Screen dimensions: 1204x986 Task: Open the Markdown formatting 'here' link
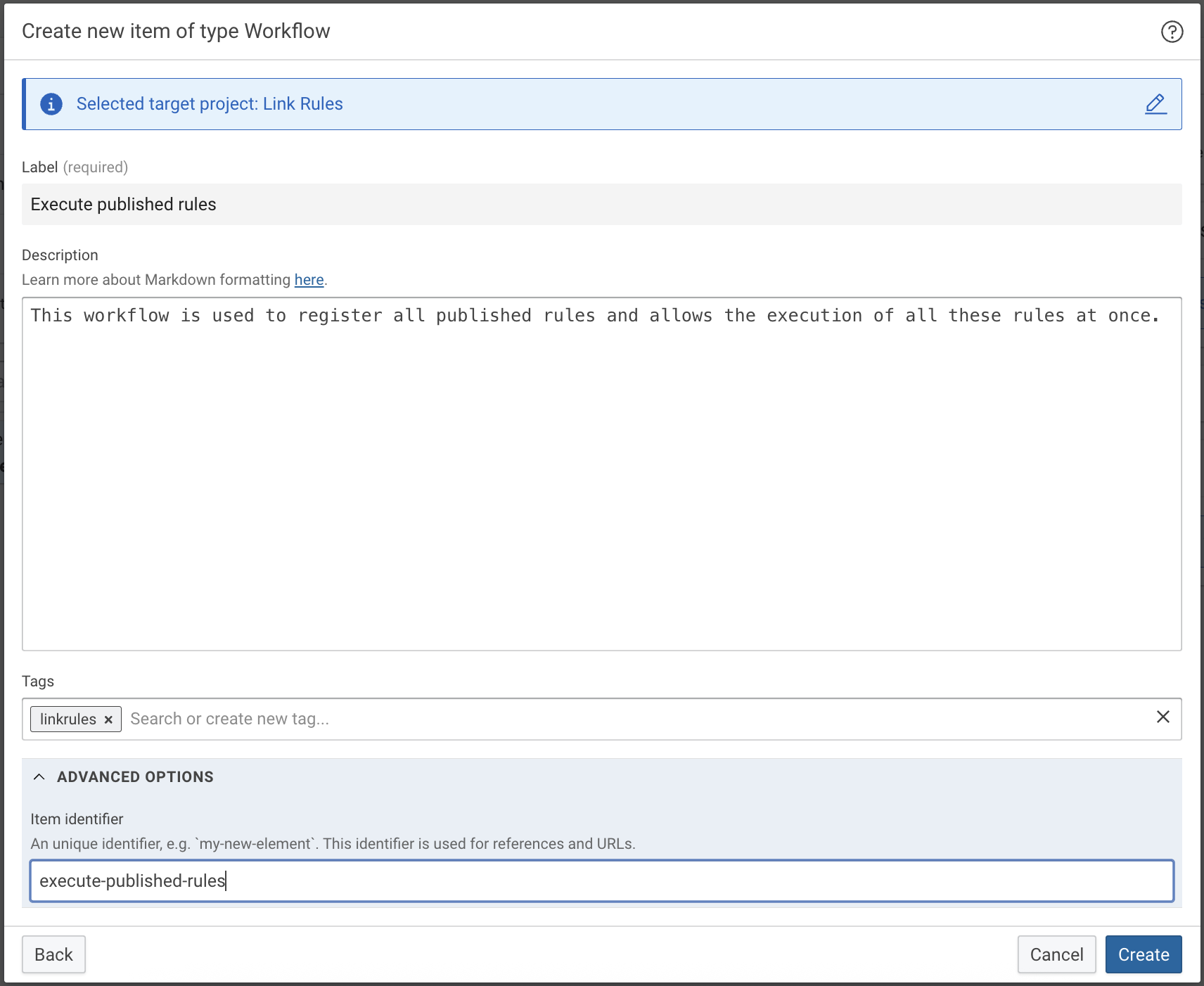[x=309, y=280]
